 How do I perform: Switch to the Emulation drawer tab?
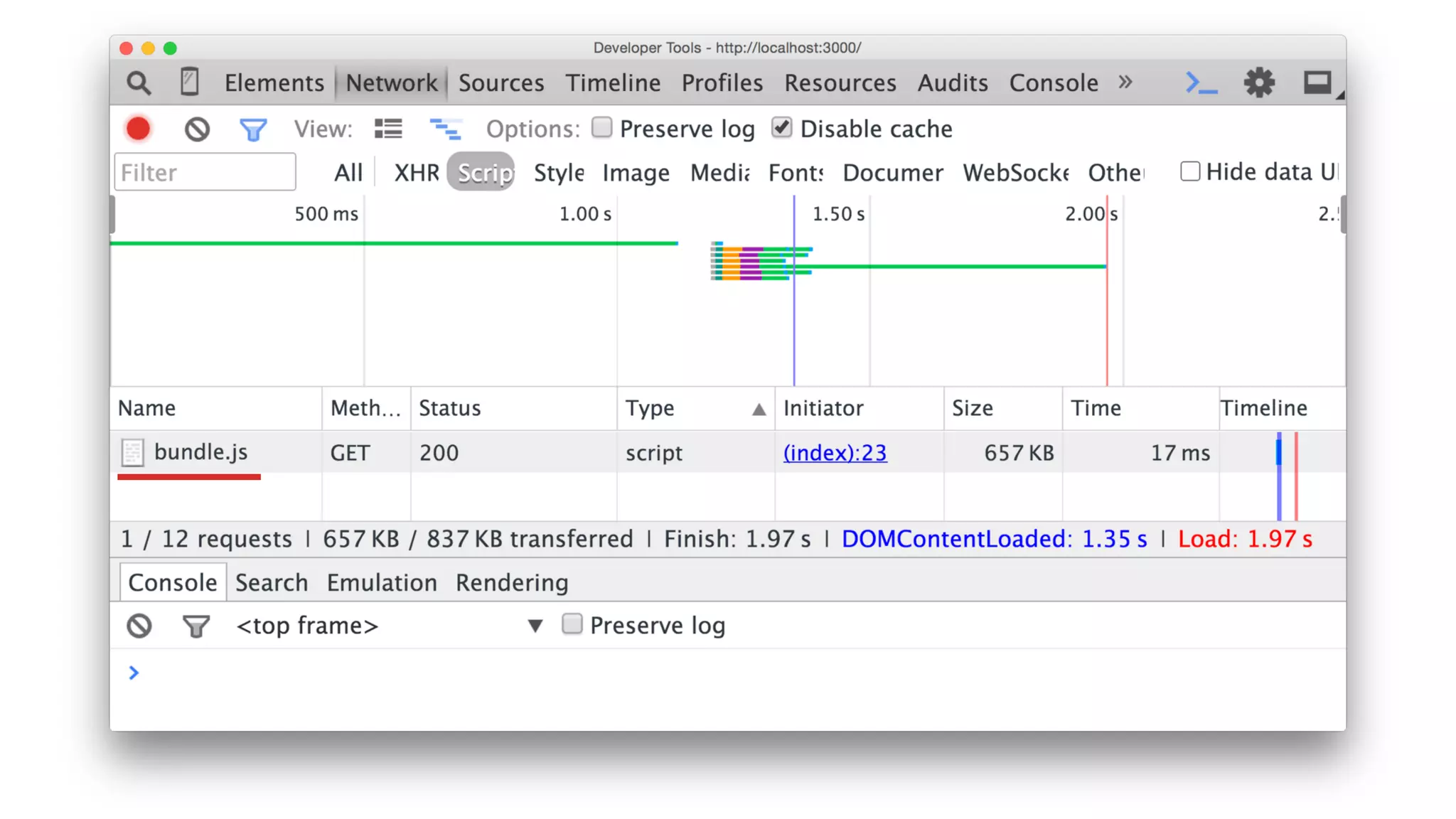coord(382,583)
